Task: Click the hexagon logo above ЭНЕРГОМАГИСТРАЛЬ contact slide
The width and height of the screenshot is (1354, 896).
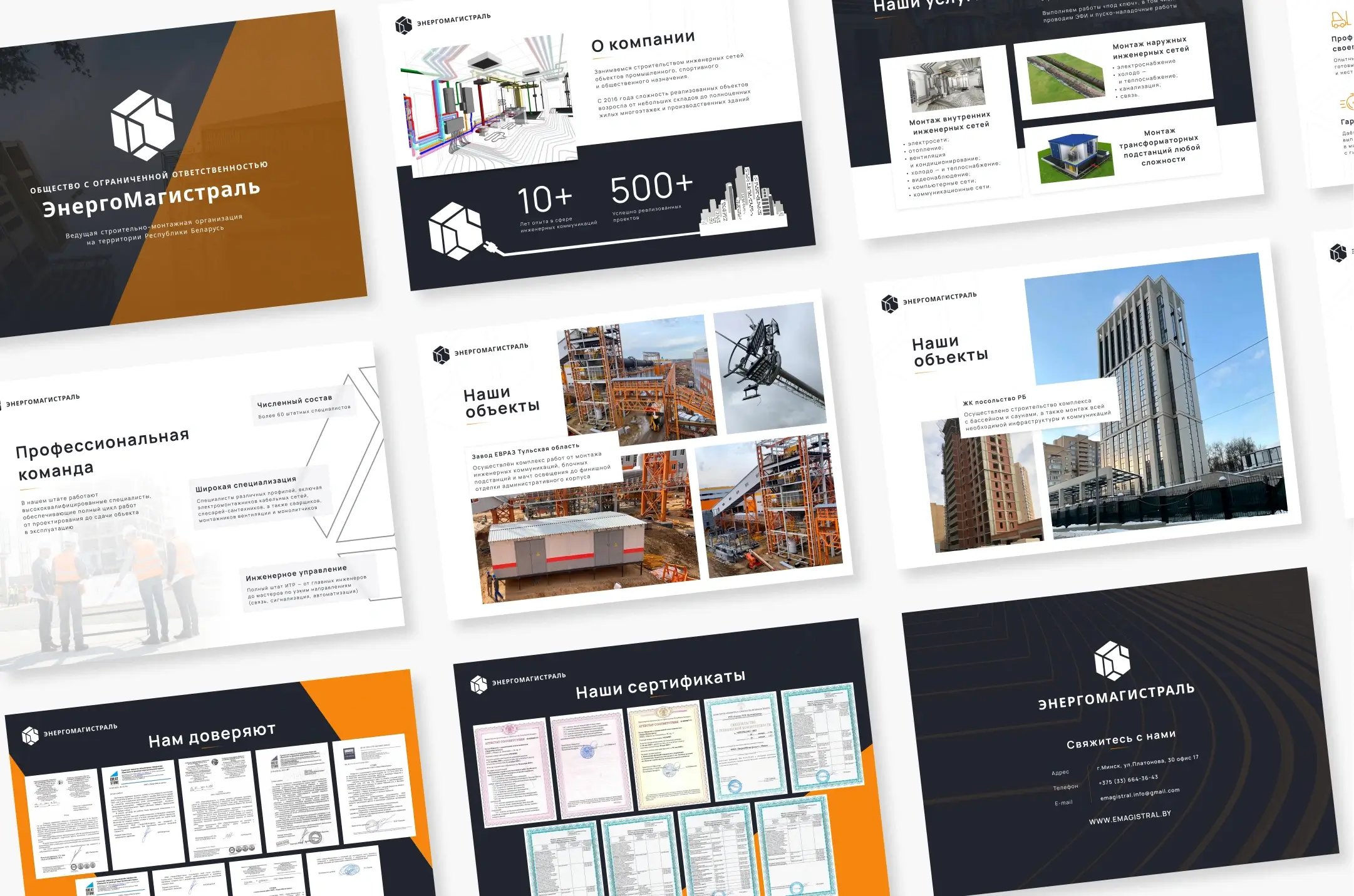Action: tap(1112, 661)
